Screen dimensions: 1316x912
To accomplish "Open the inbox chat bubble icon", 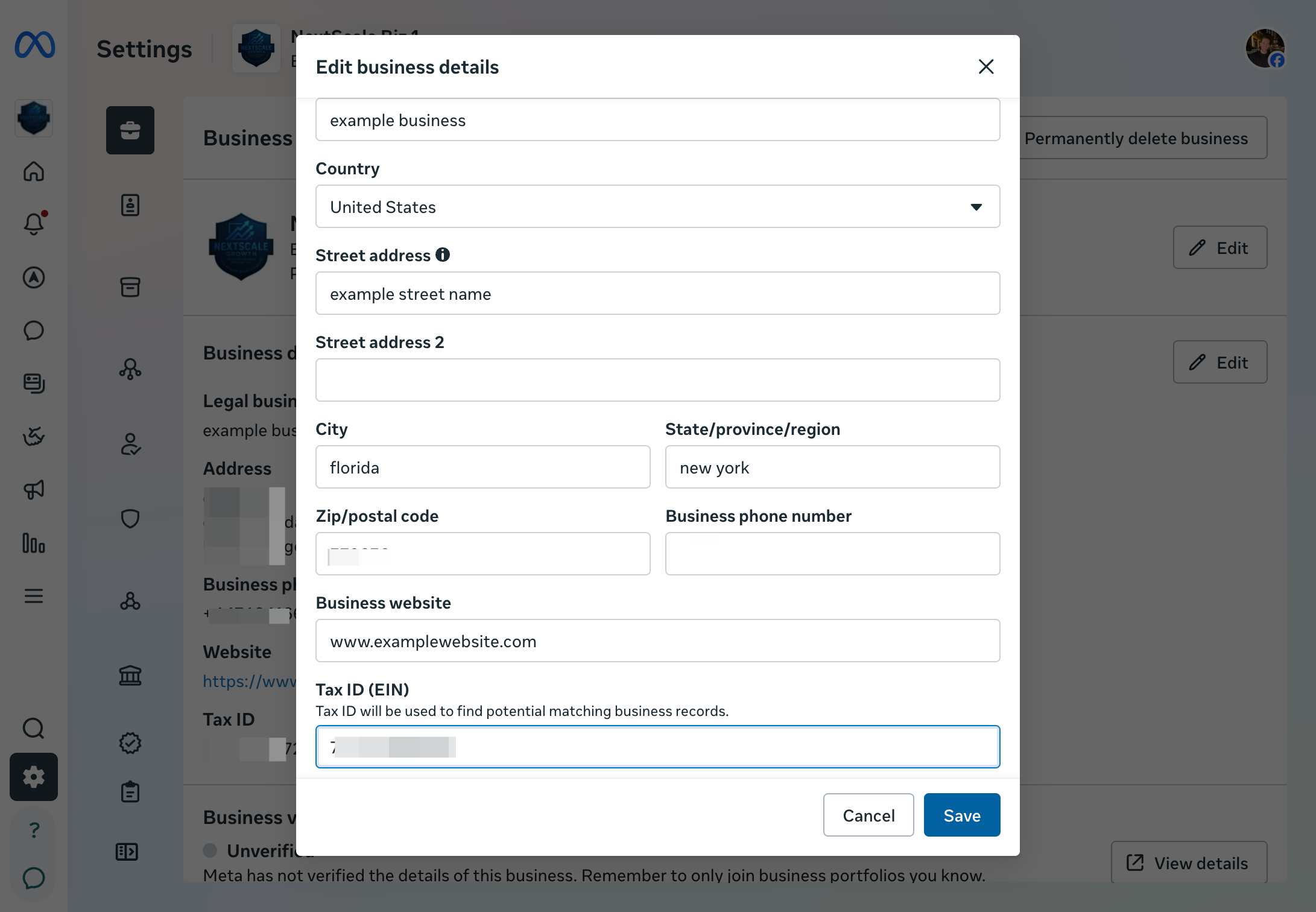I will 34,331.
